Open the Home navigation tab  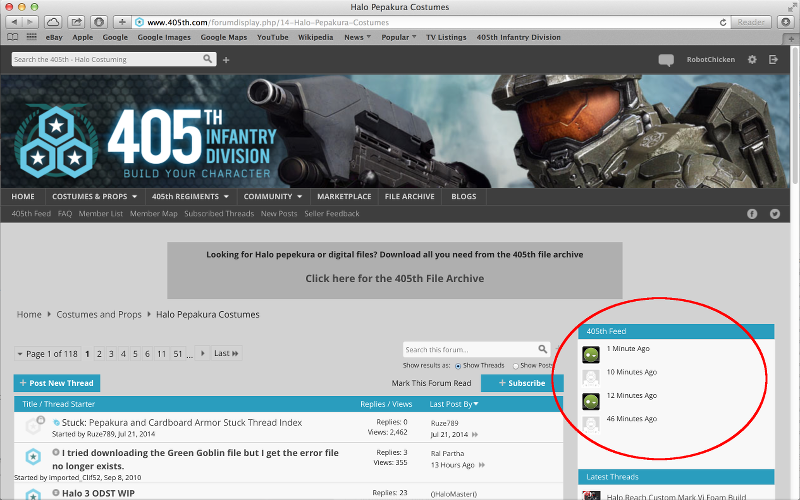pyautogui.click(x=23, y=196)
